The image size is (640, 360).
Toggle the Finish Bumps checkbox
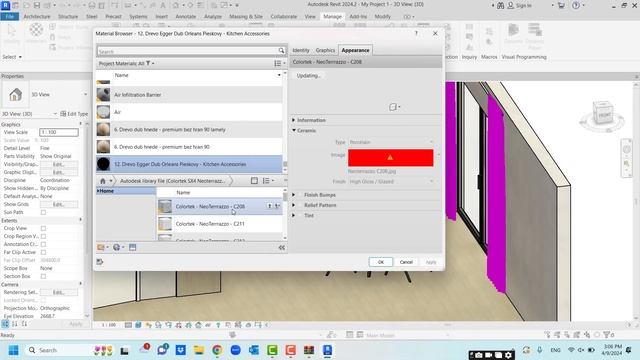tap(300, 195)
